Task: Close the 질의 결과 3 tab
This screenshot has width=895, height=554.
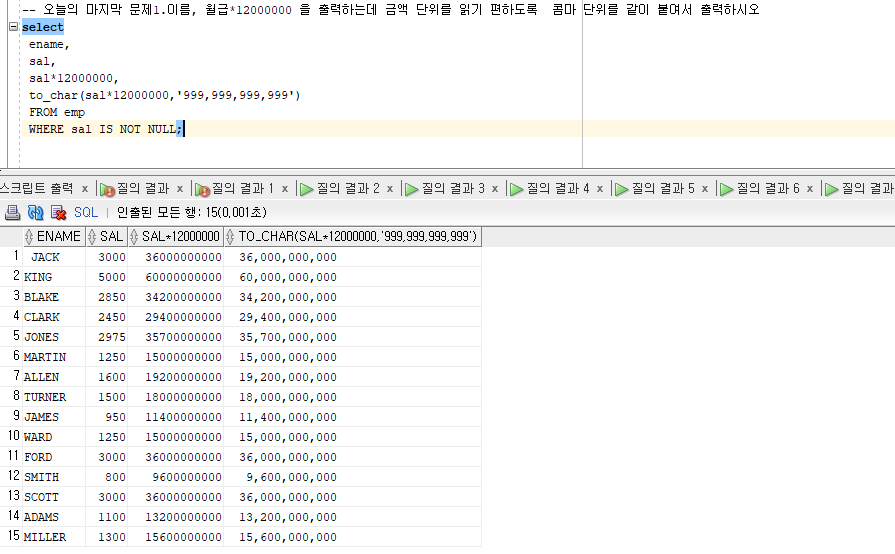Action: (495, 188)
